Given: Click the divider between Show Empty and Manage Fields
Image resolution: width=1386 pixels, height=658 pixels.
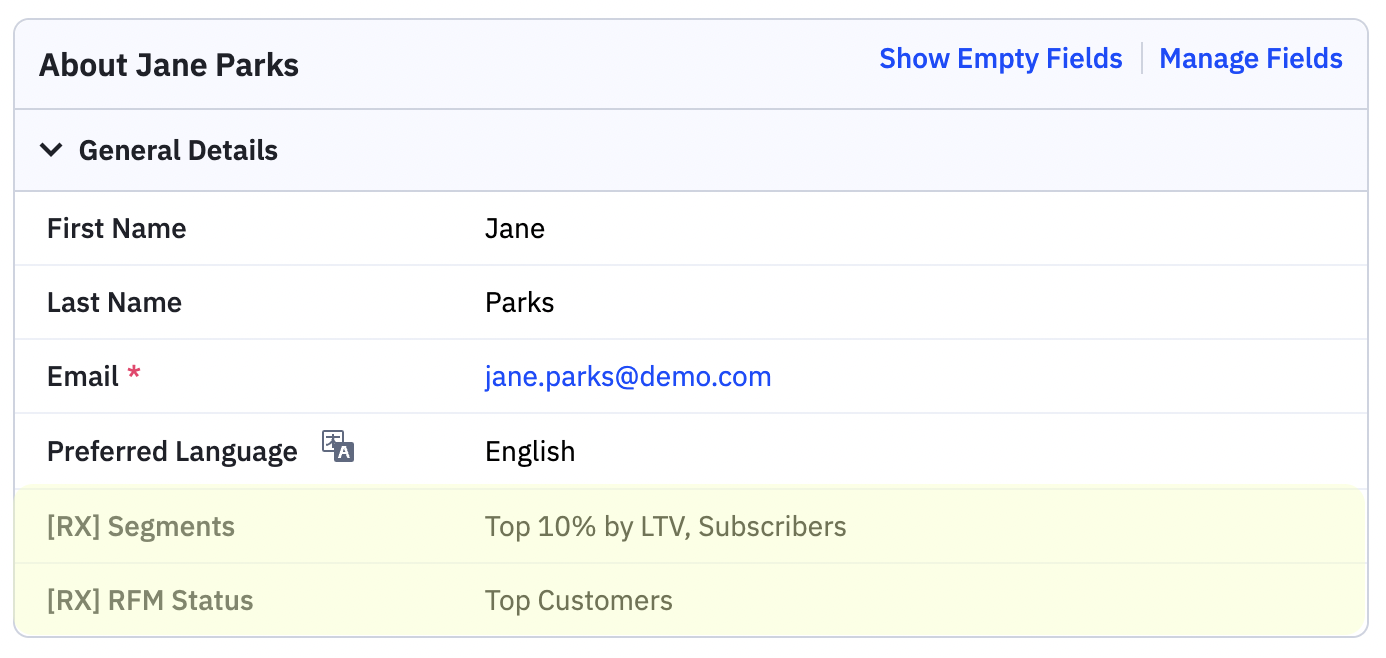Looking at the screenshot, I should click(1141, 59).
